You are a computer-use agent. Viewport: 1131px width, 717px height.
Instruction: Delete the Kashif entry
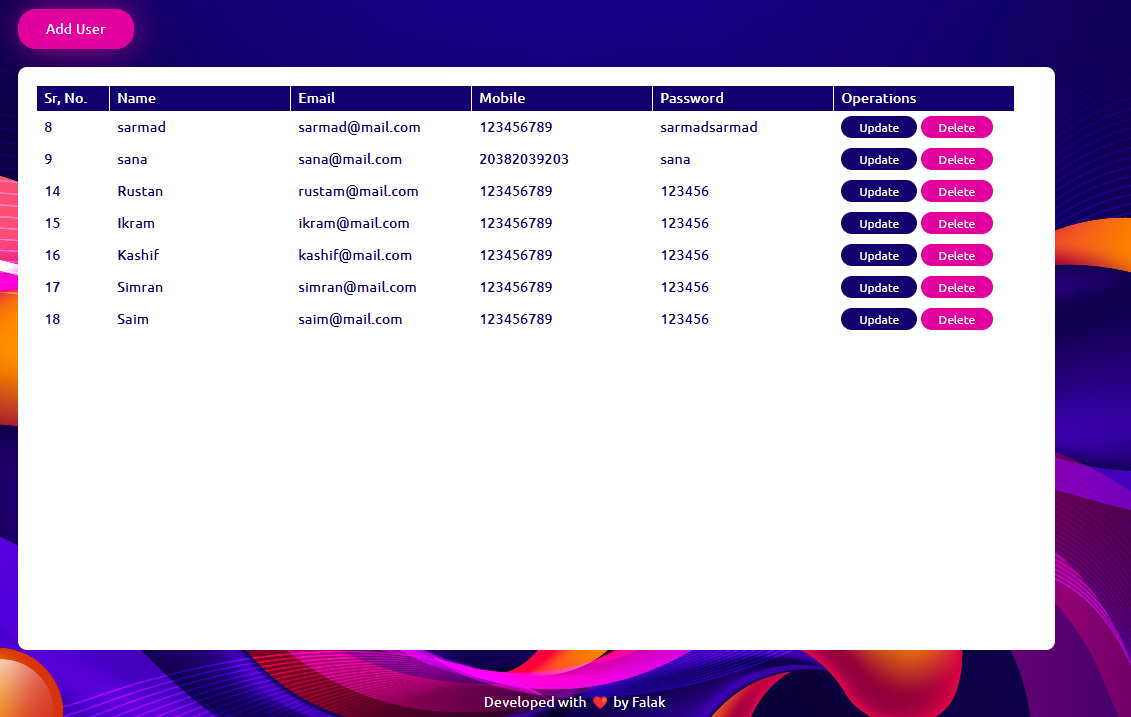(x=956, y=256)
